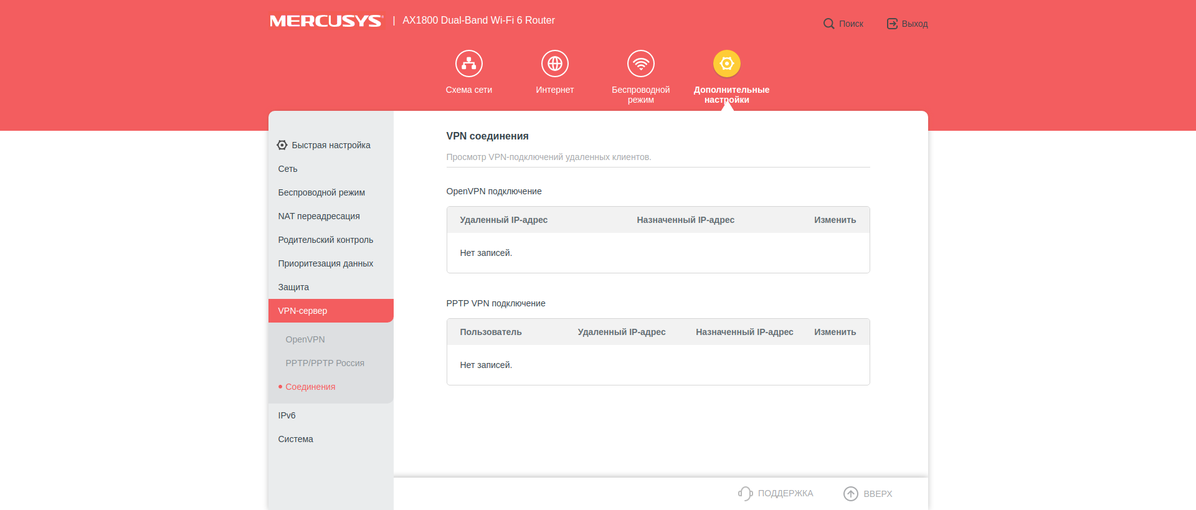Screen dimensions: 1196x510
Task: Click the ПОДДЕРЖКА headset icon
Action: 745,493
